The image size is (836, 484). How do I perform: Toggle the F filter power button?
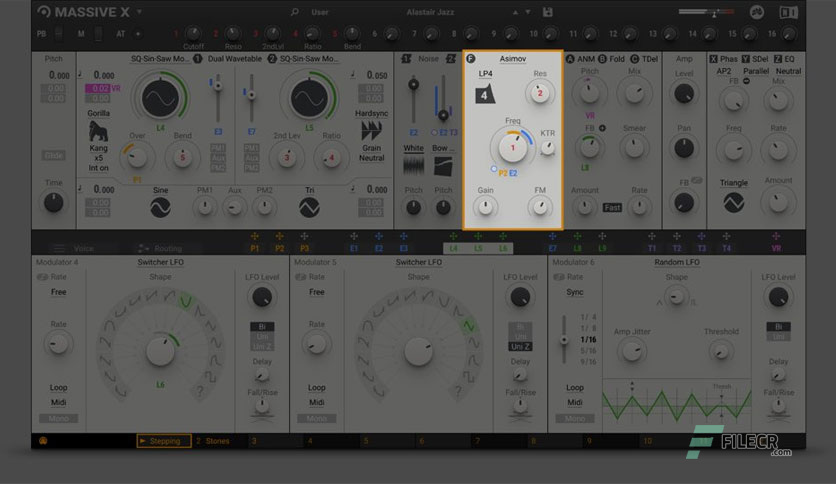[471, 59]
